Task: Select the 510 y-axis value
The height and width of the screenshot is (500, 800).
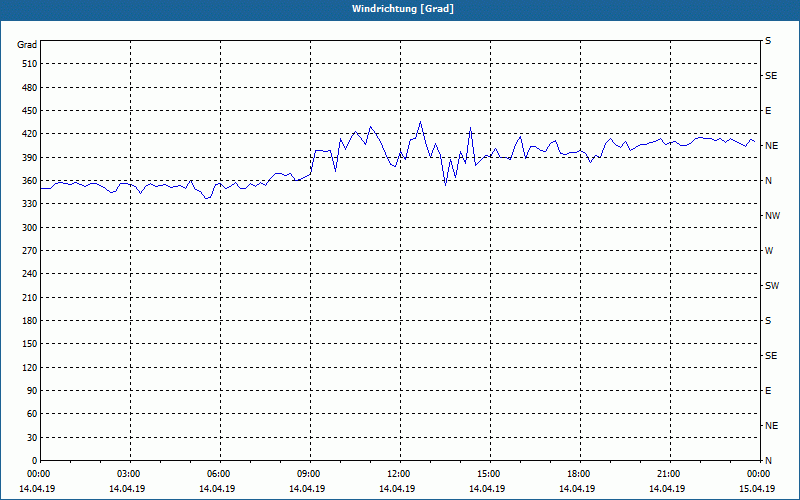Action: click(x=30, y=64)
